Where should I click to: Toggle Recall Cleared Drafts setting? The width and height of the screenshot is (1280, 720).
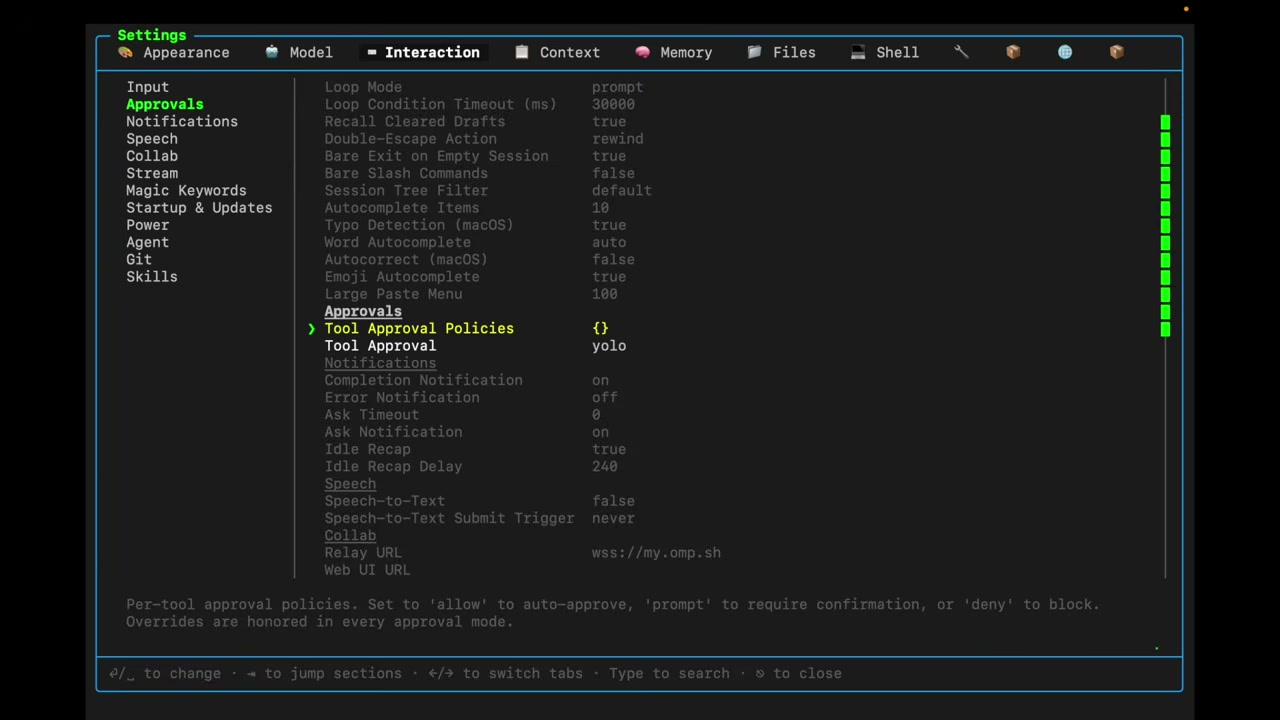click(x=609, y=121)
